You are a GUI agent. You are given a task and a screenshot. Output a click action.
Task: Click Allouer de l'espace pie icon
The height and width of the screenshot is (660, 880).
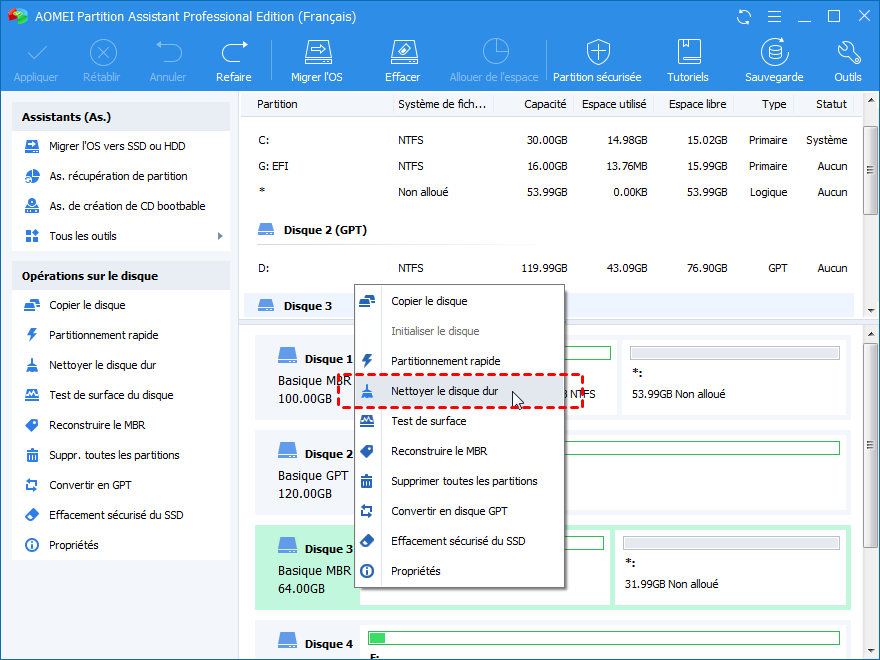[x=495, y=52]
